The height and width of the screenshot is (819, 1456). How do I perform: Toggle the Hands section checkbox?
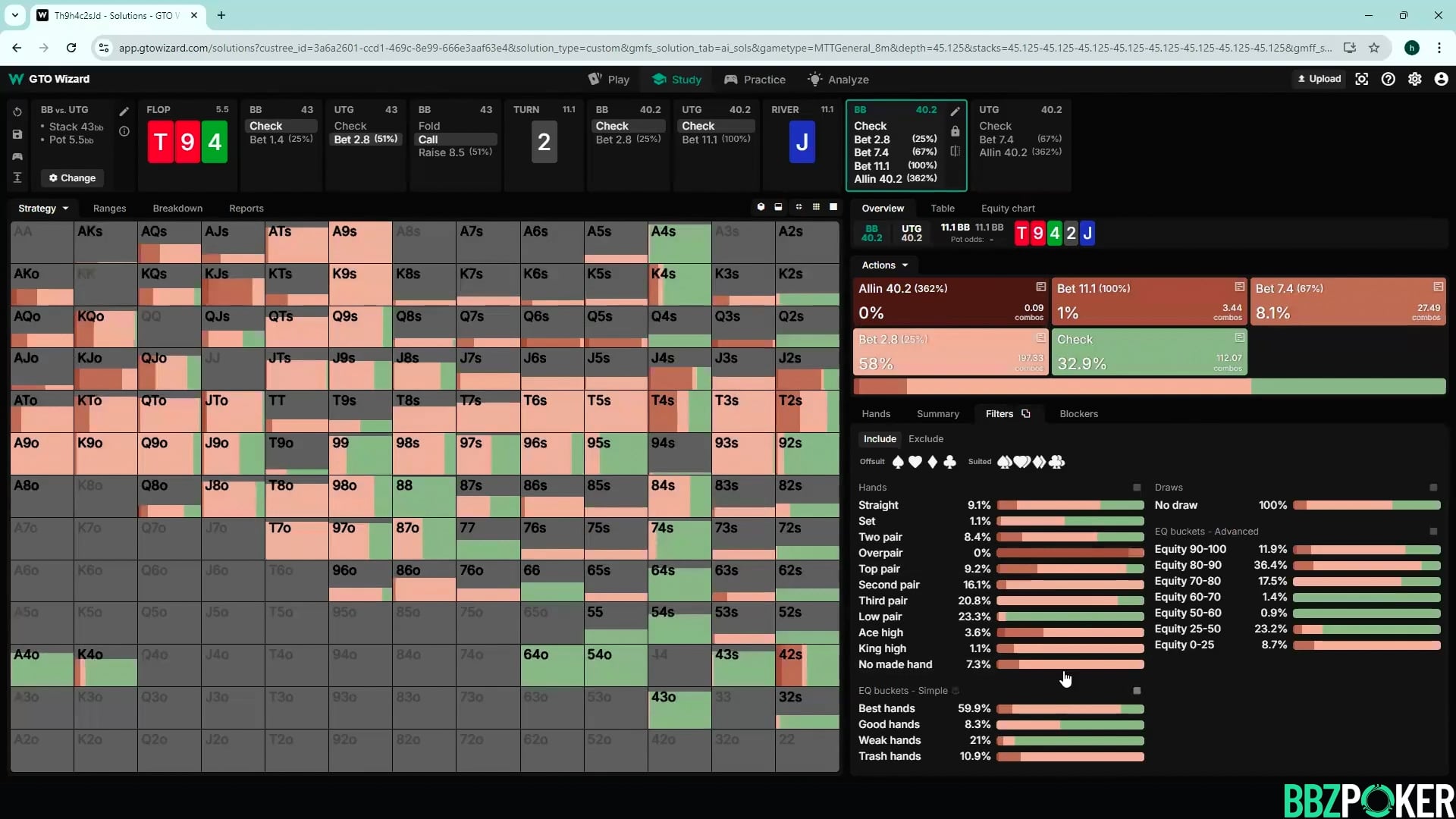click(1136, 488)
